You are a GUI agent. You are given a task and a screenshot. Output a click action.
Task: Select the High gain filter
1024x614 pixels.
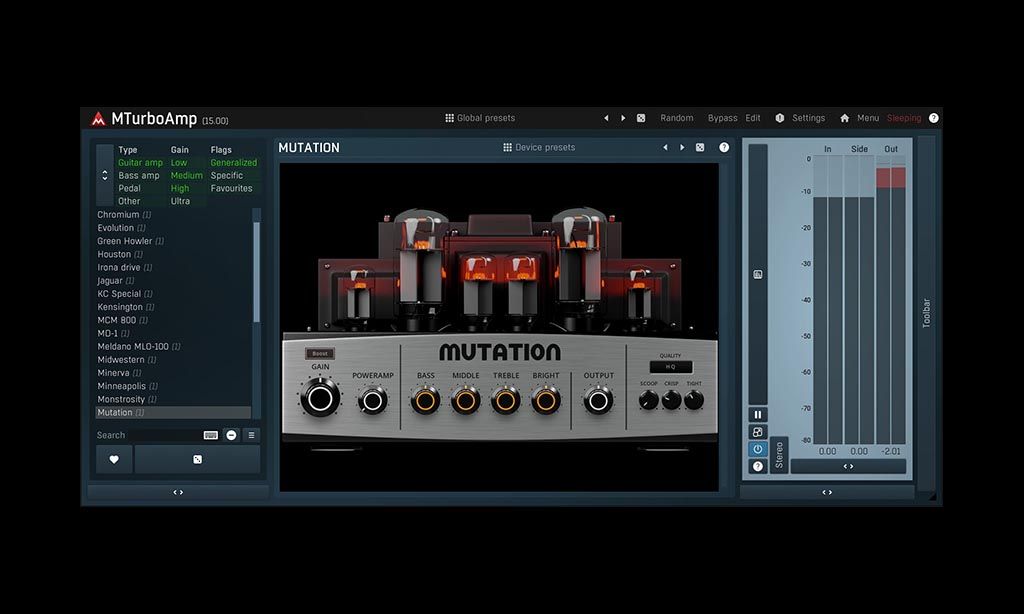coord(180,188)
